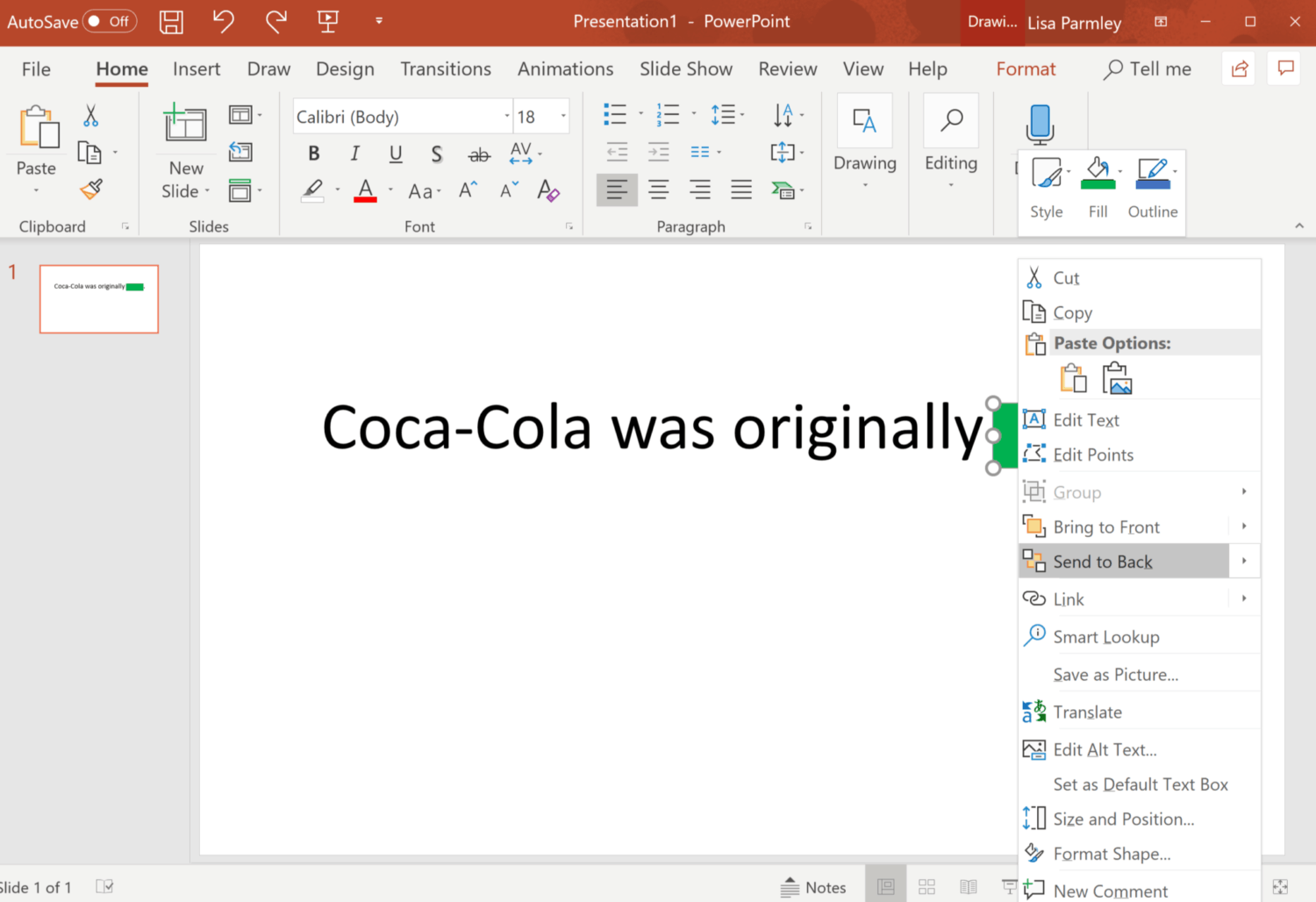Align text left
The height and width of the screenshot is (902, 1316).
click(x=617, y=190)
